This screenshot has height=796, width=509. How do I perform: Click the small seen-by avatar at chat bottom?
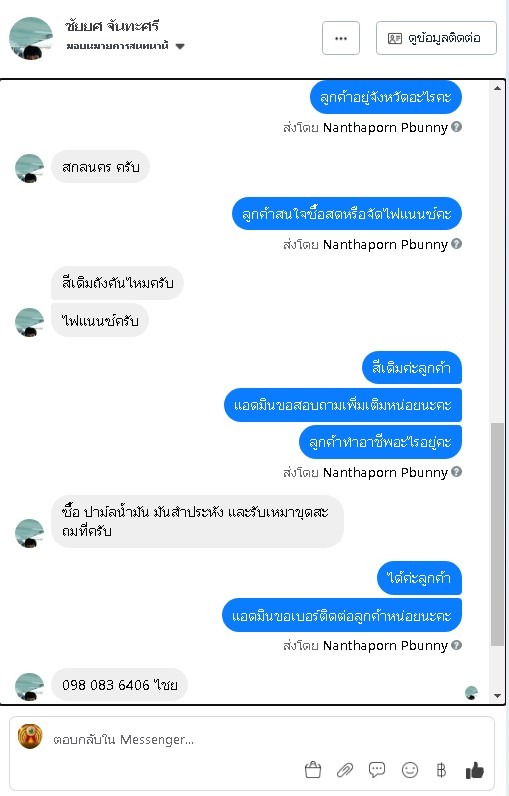(471, 692)
